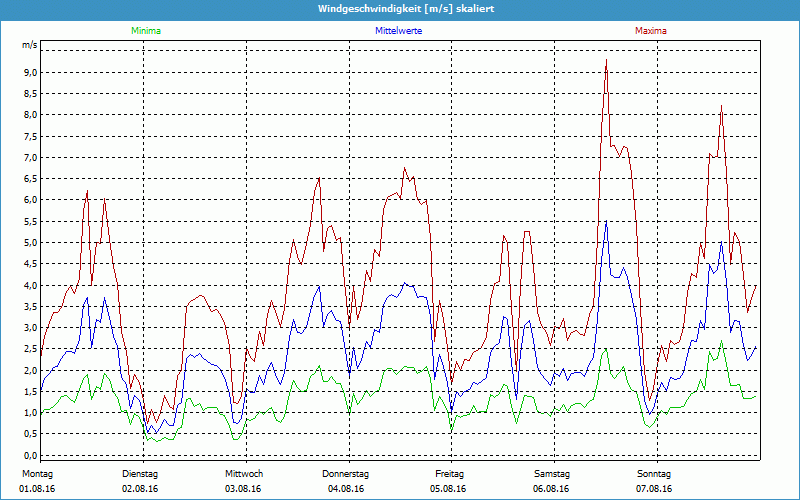Select the '5,0' y-axis value

point(30,242)
